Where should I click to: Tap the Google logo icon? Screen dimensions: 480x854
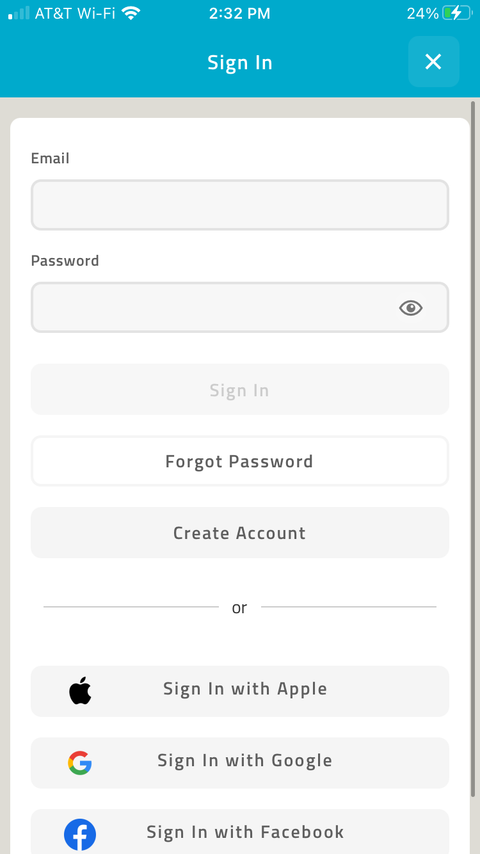[x=80, y=762]
